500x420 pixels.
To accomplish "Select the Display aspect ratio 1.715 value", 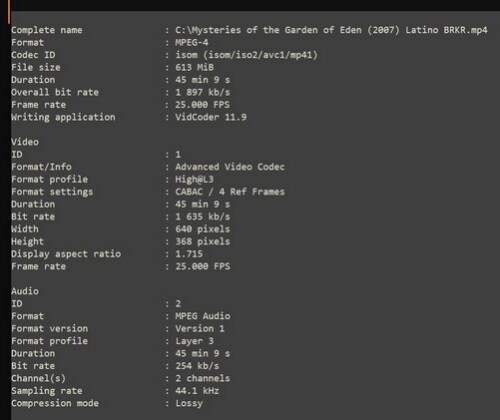I will [189, 254].
